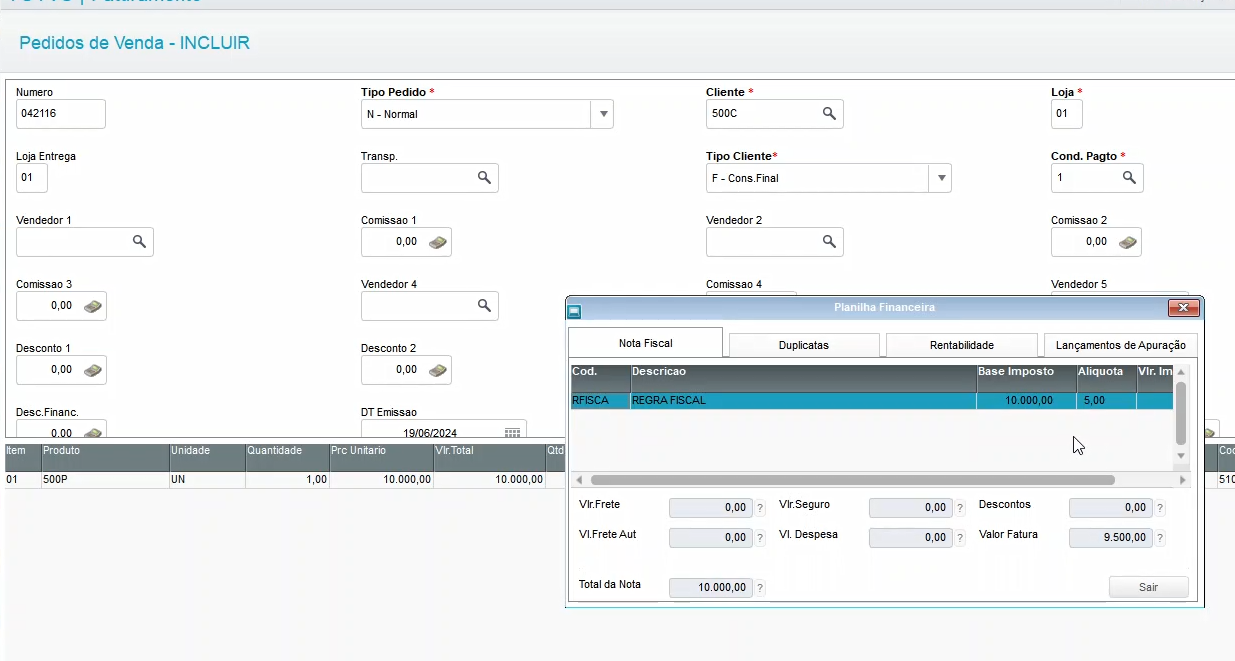Click tax grid scroll-right arrow
The height and width of the screenshot is (661, 1235).
click(1183, 480)
